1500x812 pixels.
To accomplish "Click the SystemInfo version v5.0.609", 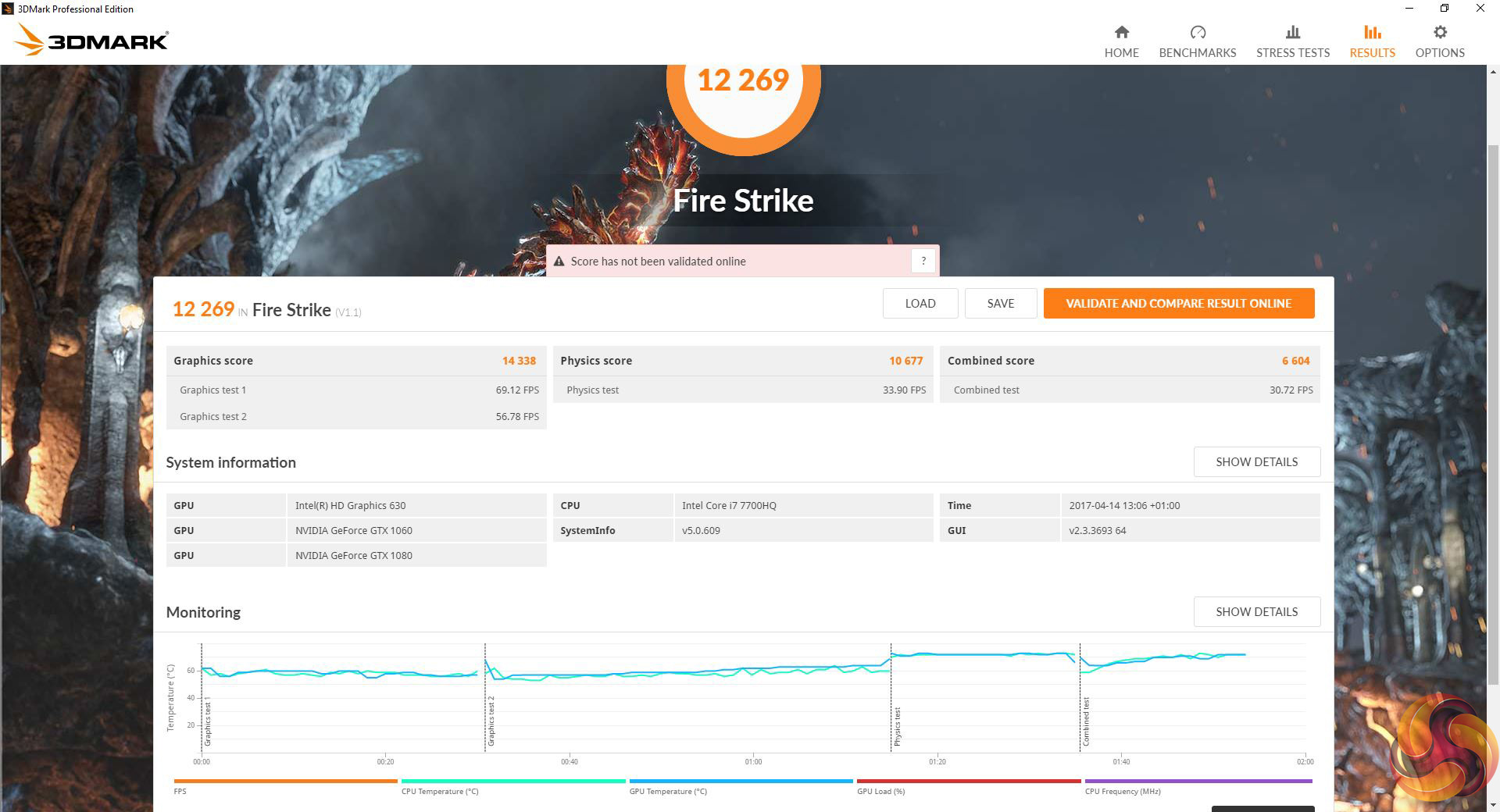I will click(701, 531).
